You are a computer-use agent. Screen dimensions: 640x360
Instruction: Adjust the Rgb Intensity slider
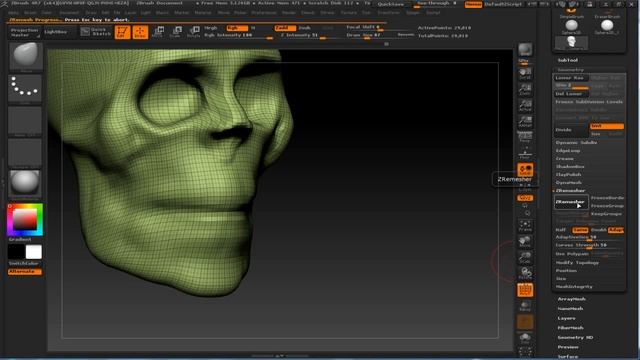(238, 36)
